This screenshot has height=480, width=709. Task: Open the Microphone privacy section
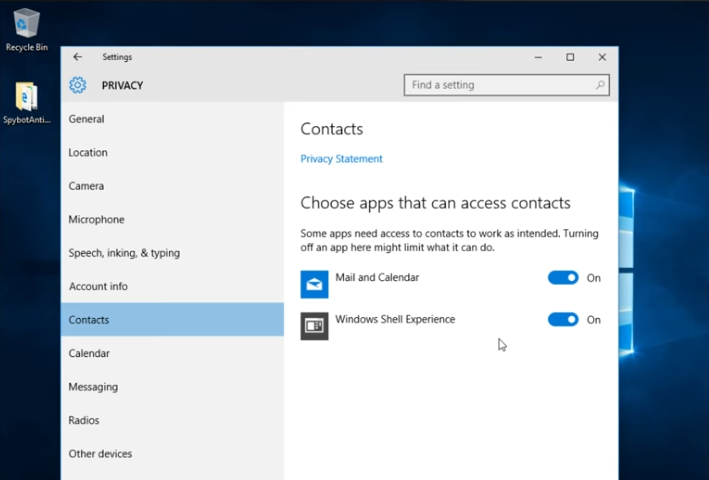pyautogui.click(x=172, y=219)
